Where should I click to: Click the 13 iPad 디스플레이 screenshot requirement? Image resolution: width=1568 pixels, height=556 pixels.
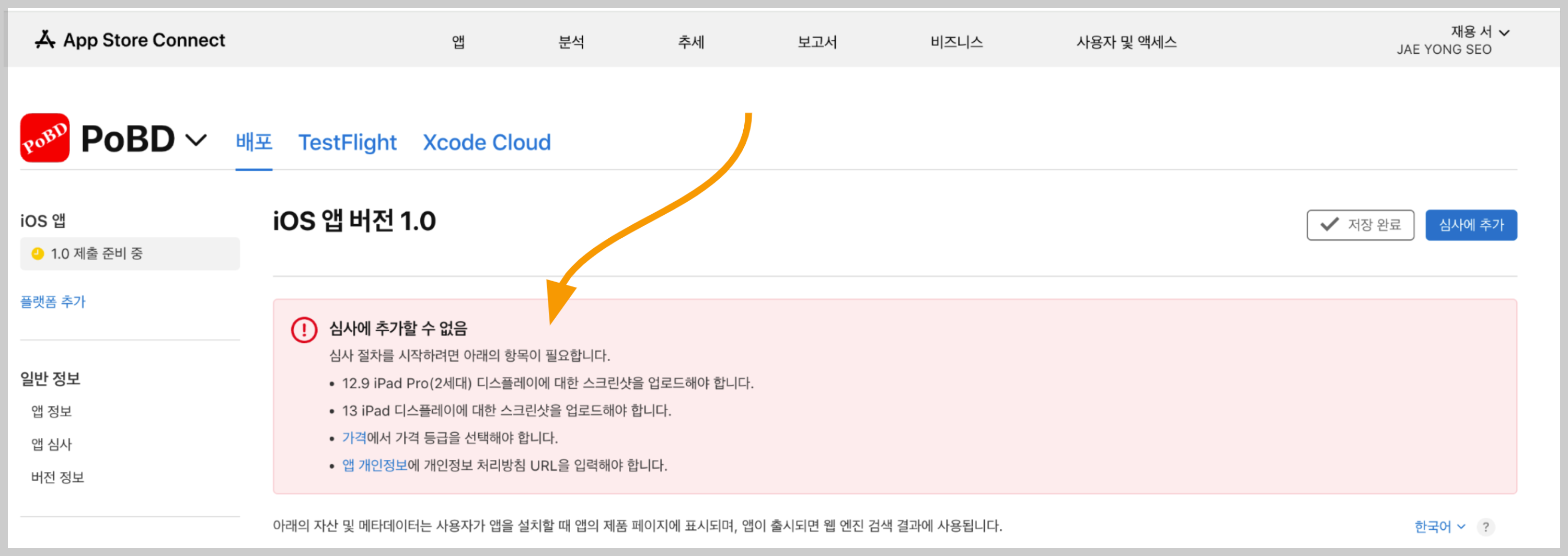(506, 411)
